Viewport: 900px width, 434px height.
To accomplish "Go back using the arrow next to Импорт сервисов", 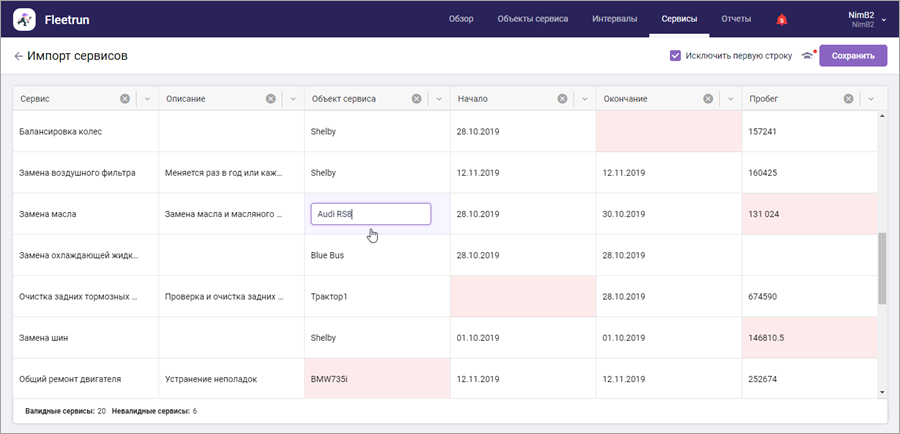I will pyautogui.click(x=18, y=56).
